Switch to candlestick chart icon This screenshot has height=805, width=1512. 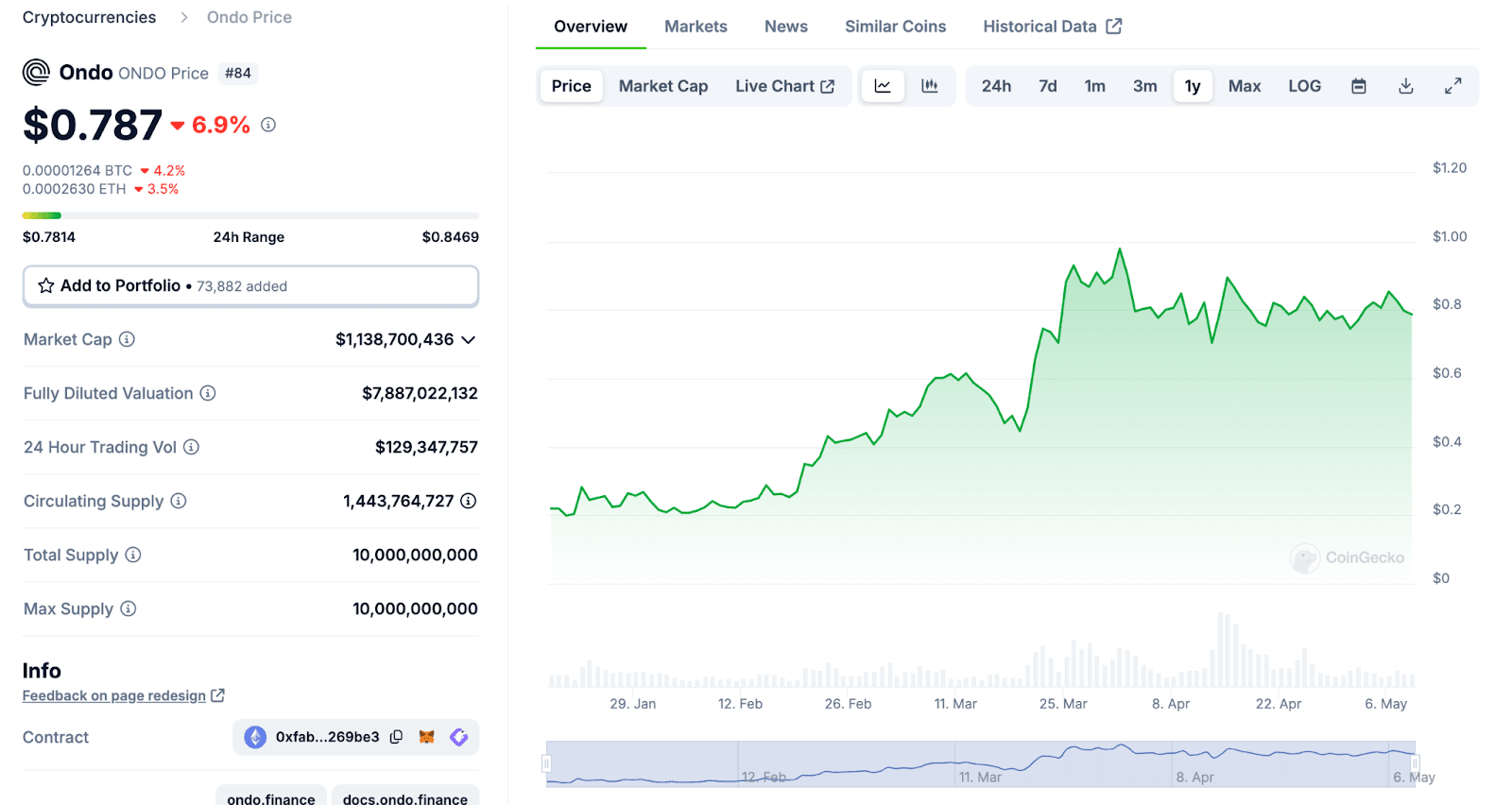[930, 86]
